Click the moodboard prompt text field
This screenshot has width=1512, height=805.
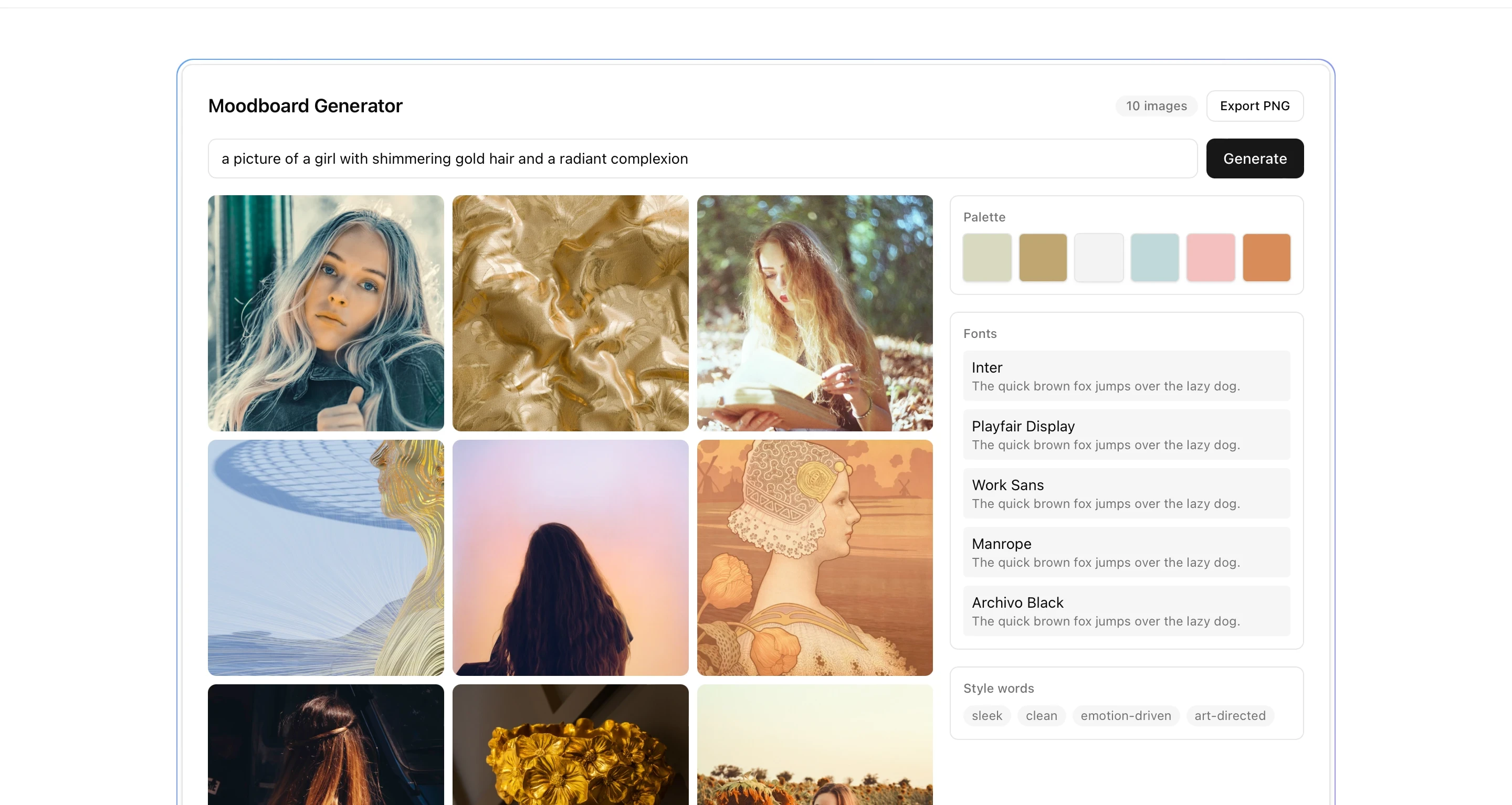pos(702,158)
